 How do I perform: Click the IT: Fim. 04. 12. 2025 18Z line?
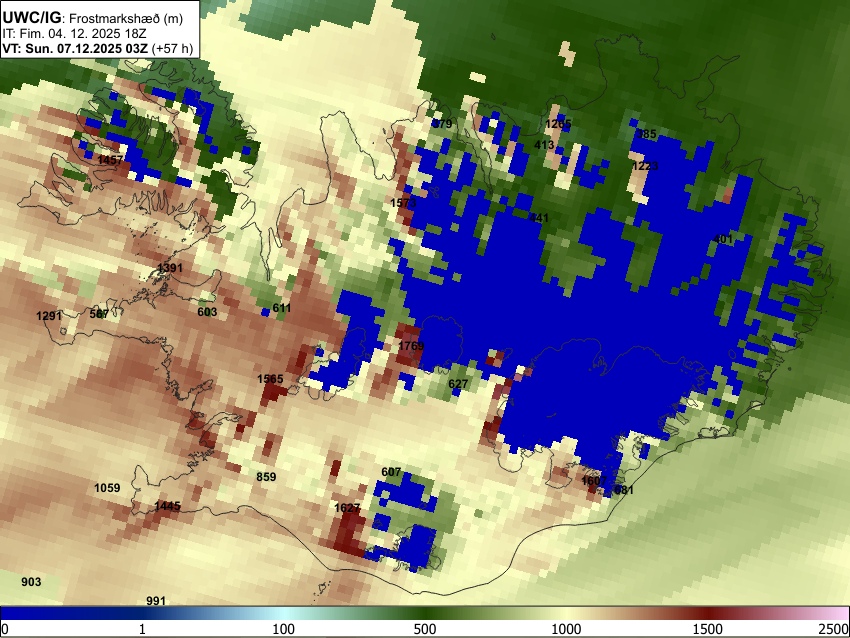coord(74,33)
